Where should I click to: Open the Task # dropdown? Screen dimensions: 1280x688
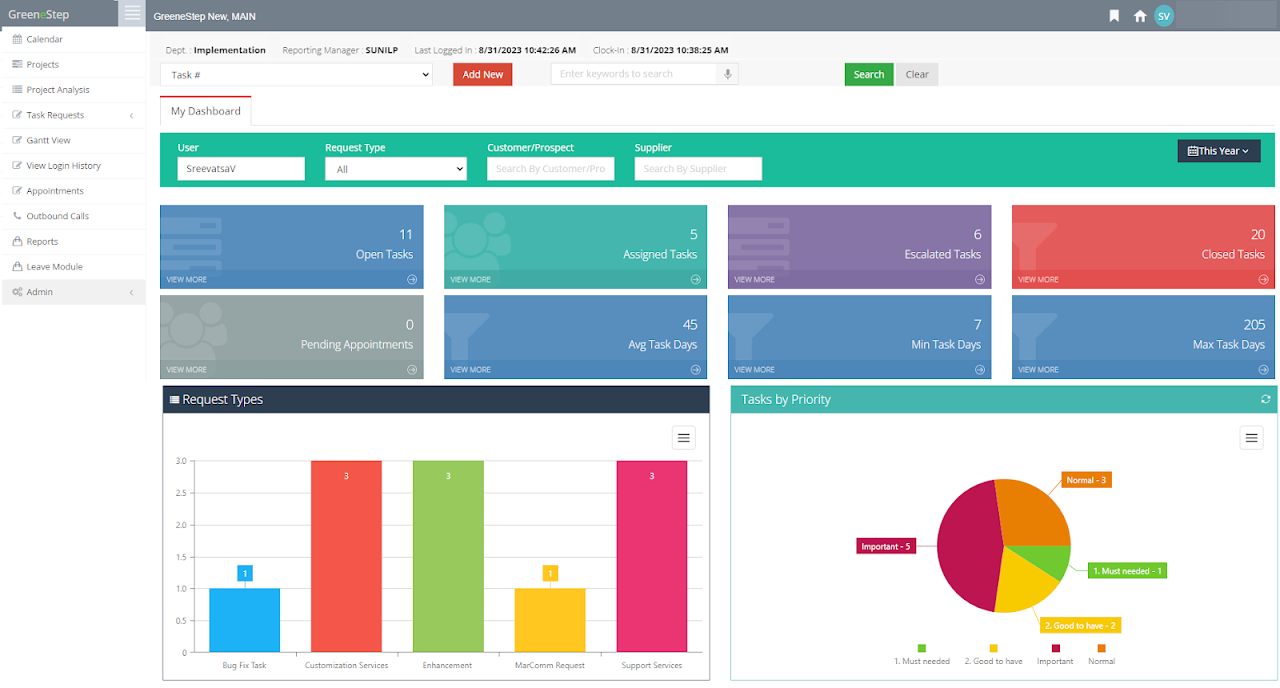[x=296, y=75]
